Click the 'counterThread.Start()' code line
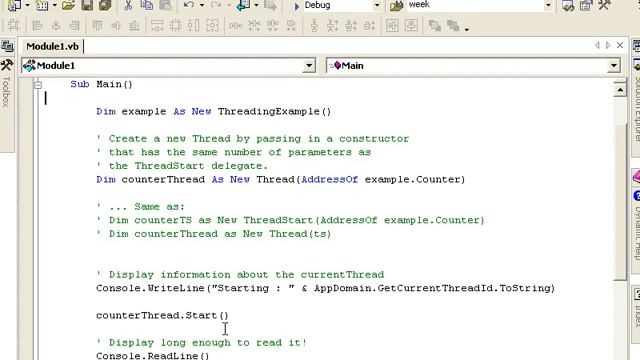The width and height of the screenshot is (640, 360). coord(162,316)
